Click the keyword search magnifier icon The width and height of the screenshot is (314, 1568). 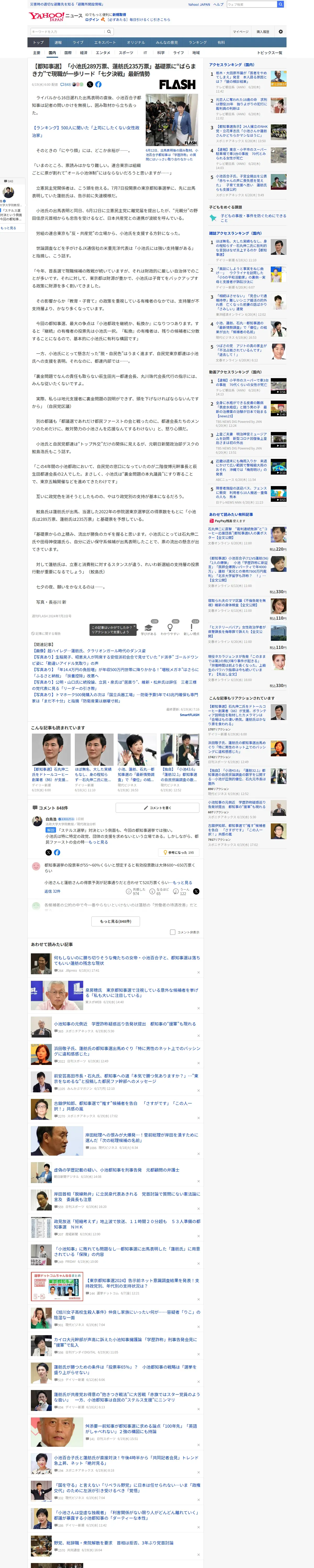pos(109,32)
